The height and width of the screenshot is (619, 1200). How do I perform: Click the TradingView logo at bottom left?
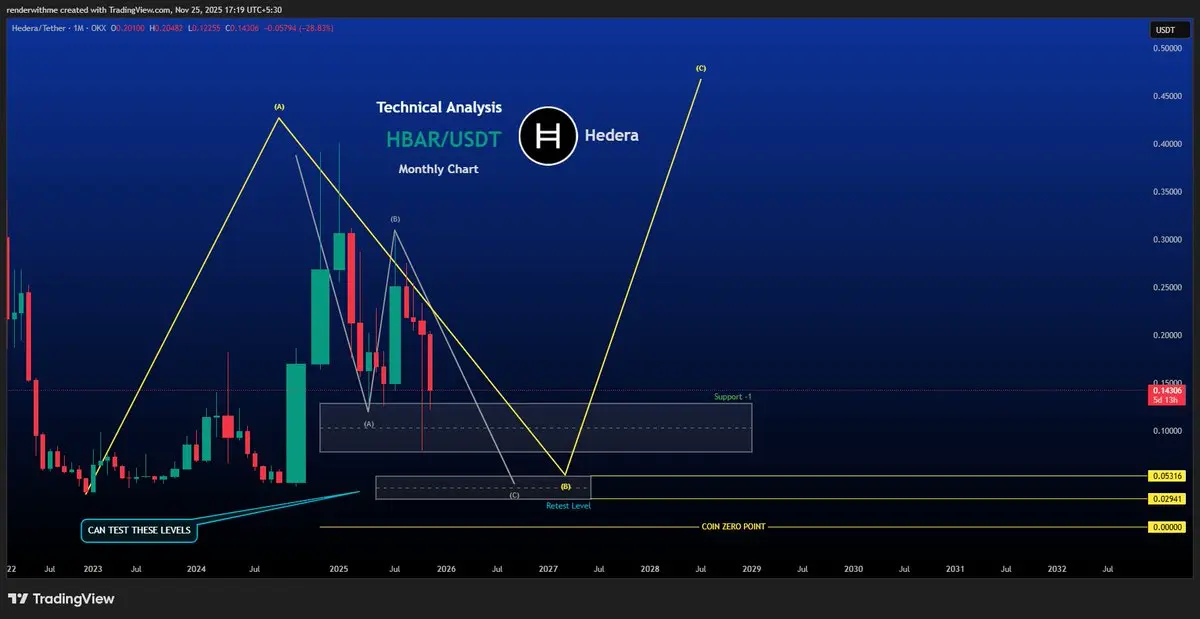pos(61,599)
